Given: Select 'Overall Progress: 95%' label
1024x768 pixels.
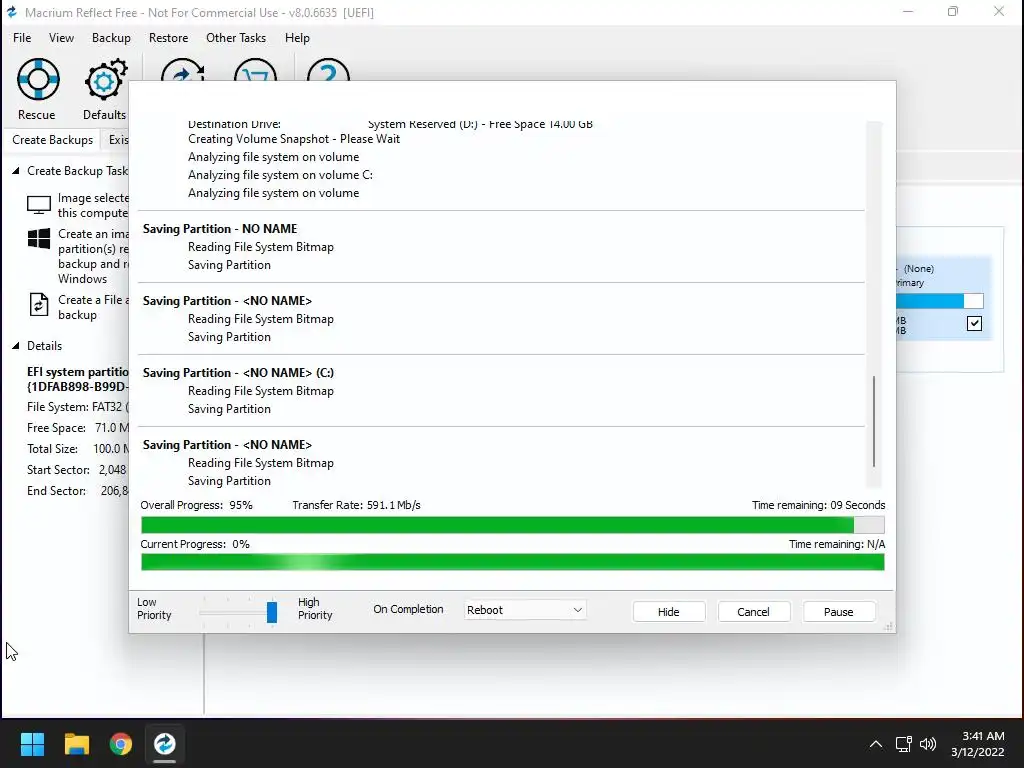Looking at the screenshot, I should [197, 505].
